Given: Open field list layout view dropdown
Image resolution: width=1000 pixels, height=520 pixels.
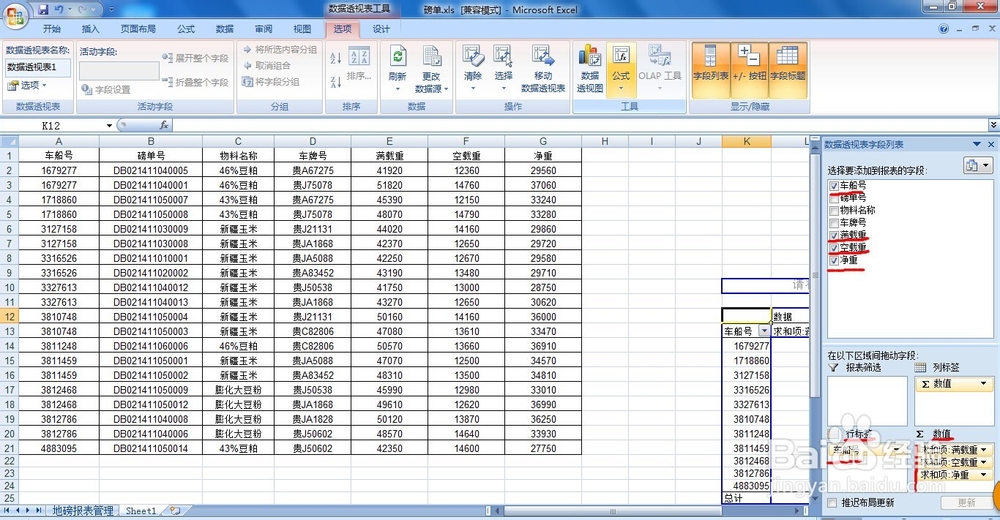Looking at the screenshot, I should [978, 166].
